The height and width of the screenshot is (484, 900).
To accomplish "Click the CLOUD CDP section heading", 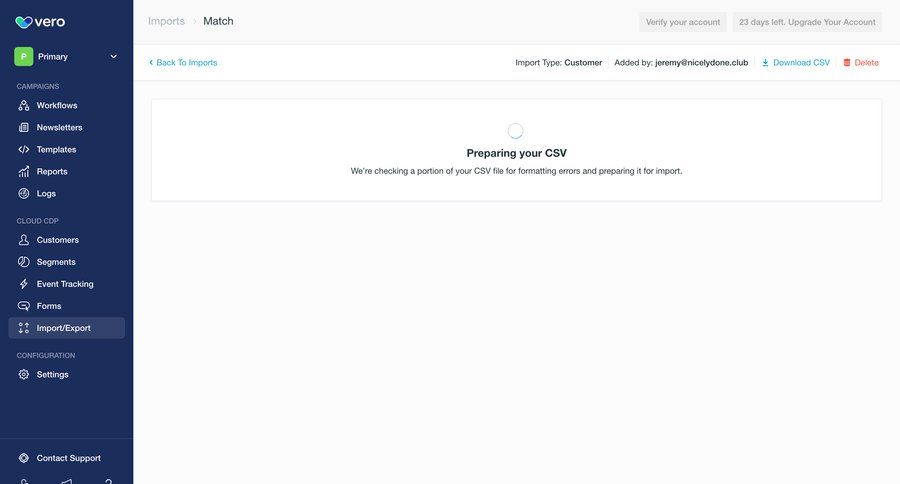I will 37,221.
